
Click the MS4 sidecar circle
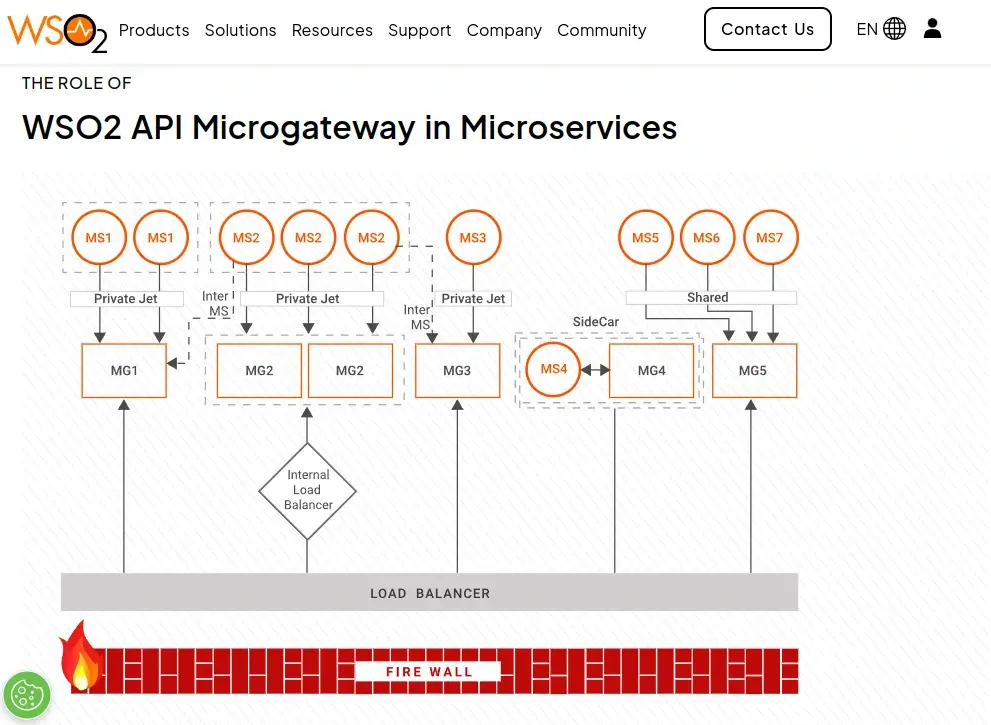click(553, 369)
